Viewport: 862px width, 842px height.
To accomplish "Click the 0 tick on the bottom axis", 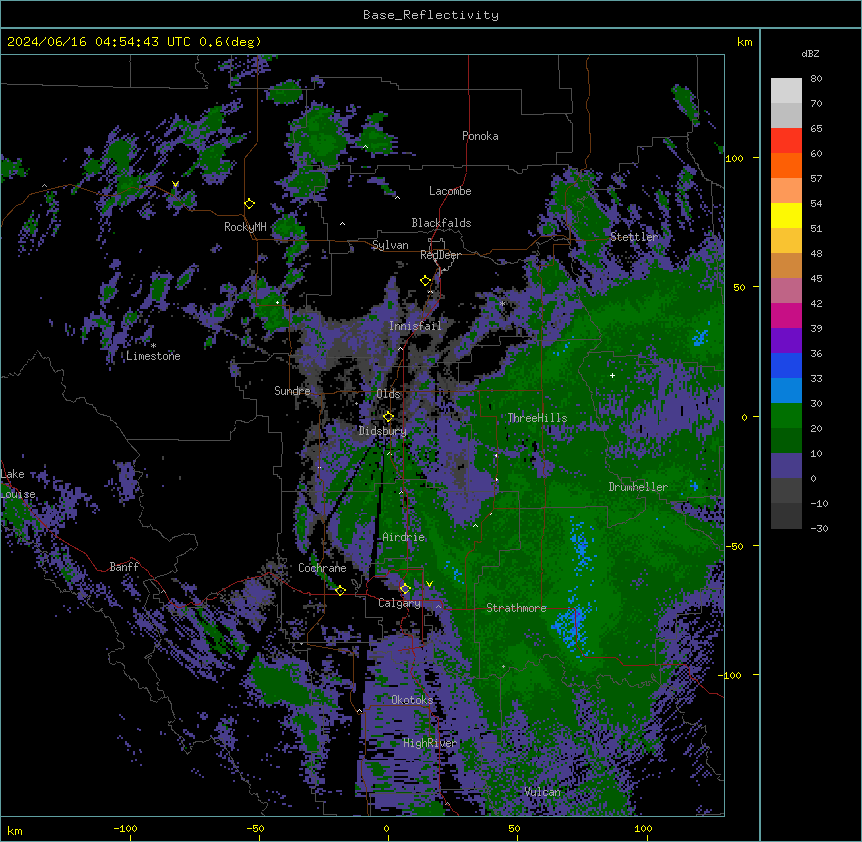I will 386,828.
